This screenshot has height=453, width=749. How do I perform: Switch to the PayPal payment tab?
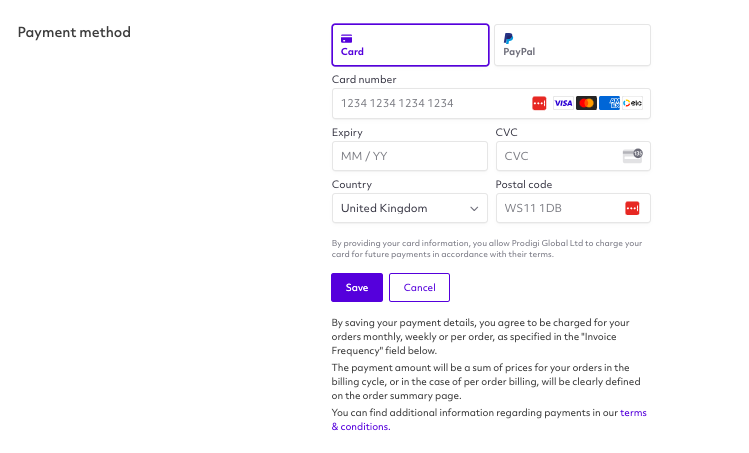[572, 45]
